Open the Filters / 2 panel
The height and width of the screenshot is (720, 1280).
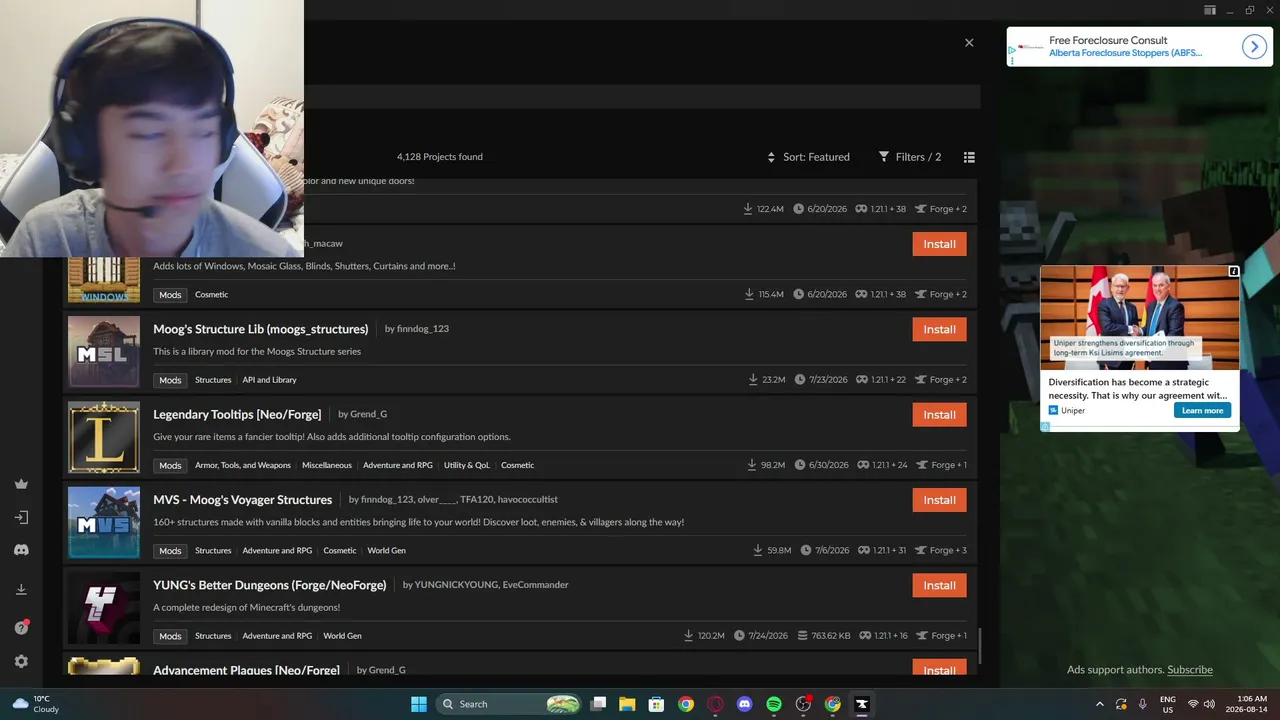click(910, 157)
